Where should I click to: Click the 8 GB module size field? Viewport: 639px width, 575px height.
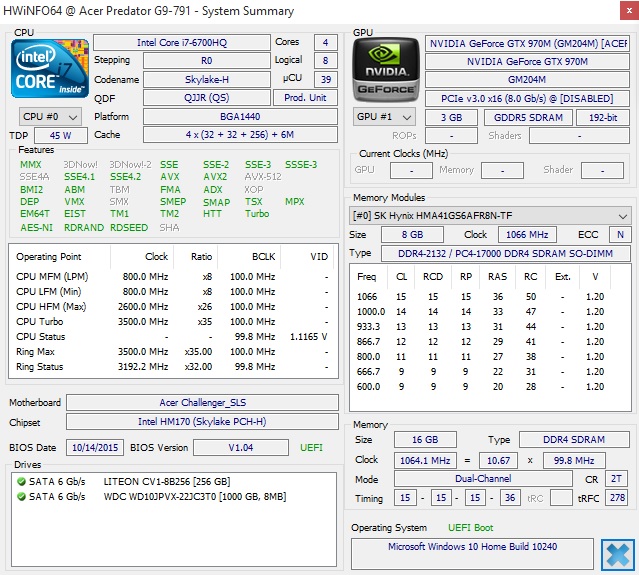coord(412,235)
